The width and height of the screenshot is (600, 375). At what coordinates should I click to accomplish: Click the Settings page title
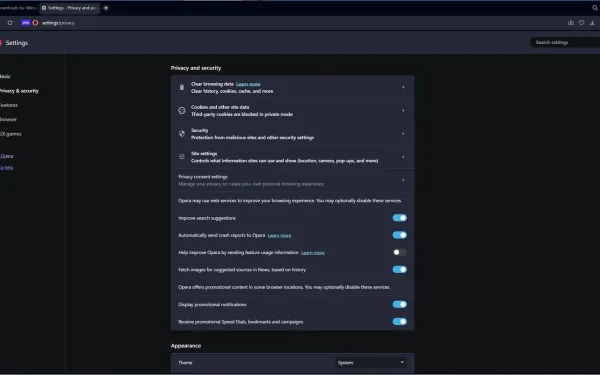pyautogui.click(x=16, y=43)
